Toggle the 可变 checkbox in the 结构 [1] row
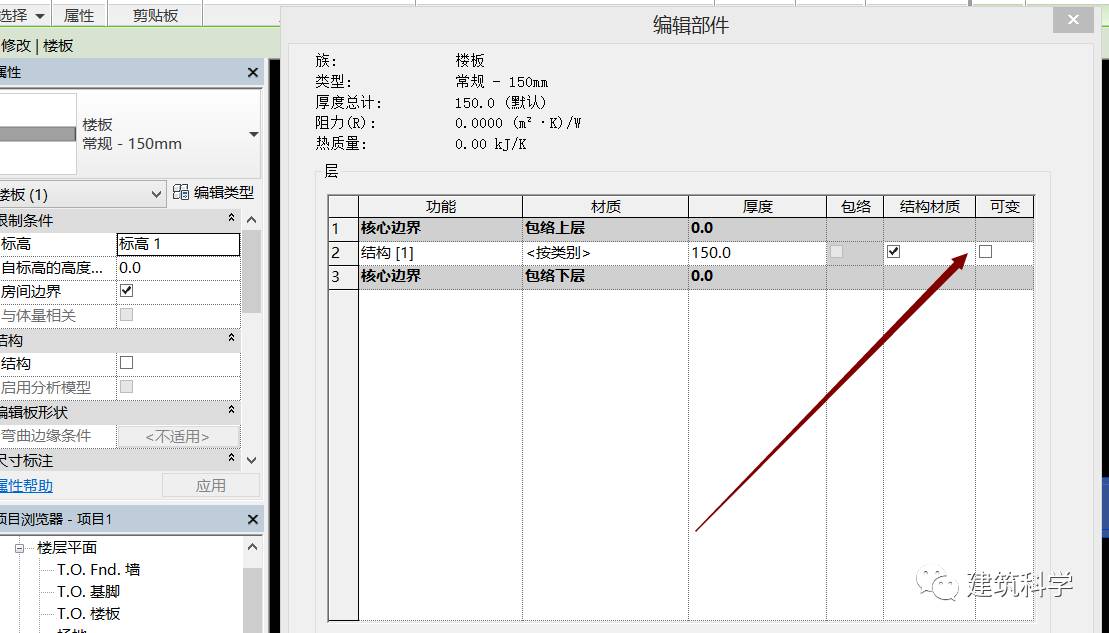 (985, 251)
